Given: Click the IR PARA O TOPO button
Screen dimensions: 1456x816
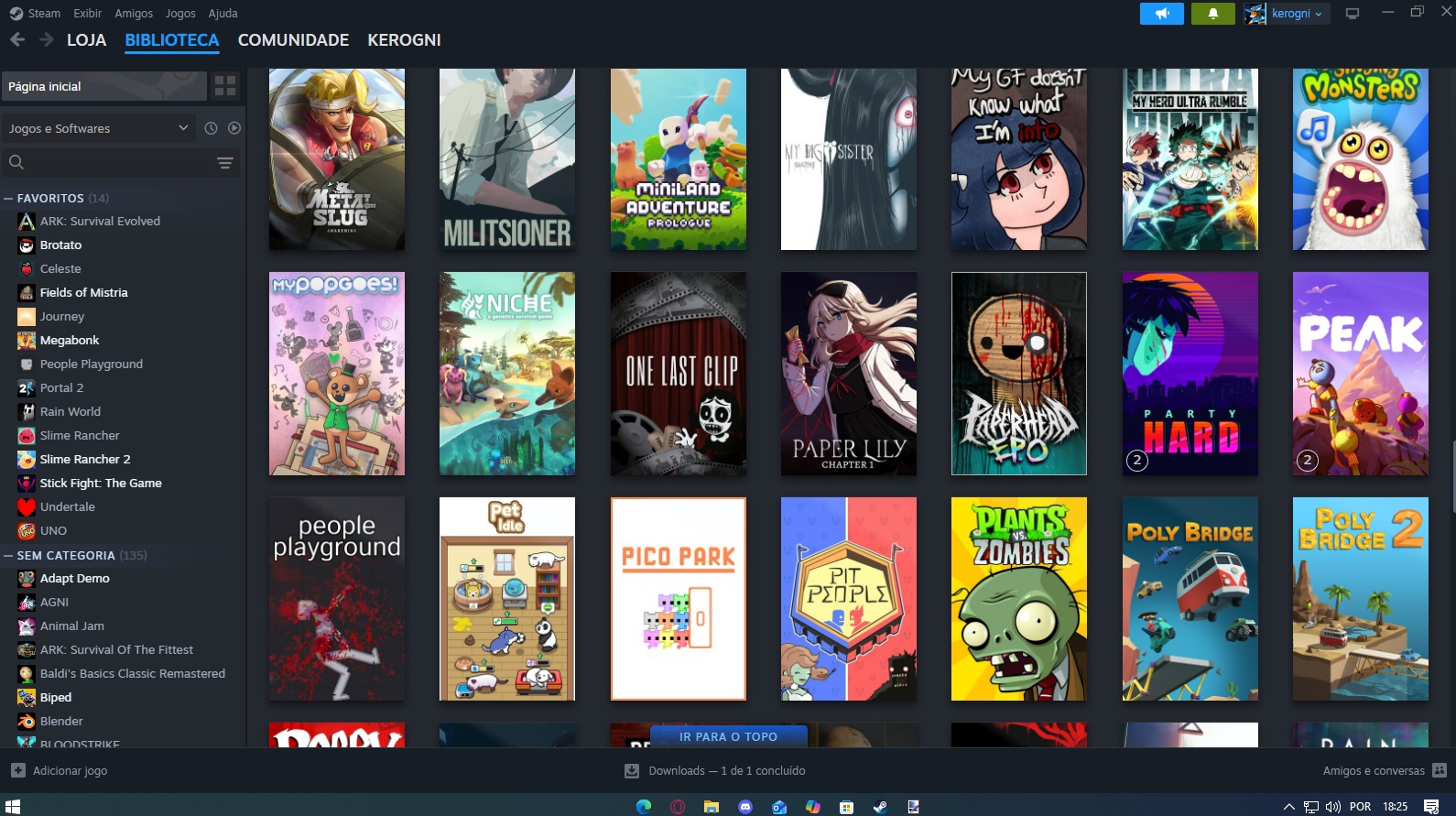Looking at the screenshot, I should pyautogui.click(x=728, y=736).
